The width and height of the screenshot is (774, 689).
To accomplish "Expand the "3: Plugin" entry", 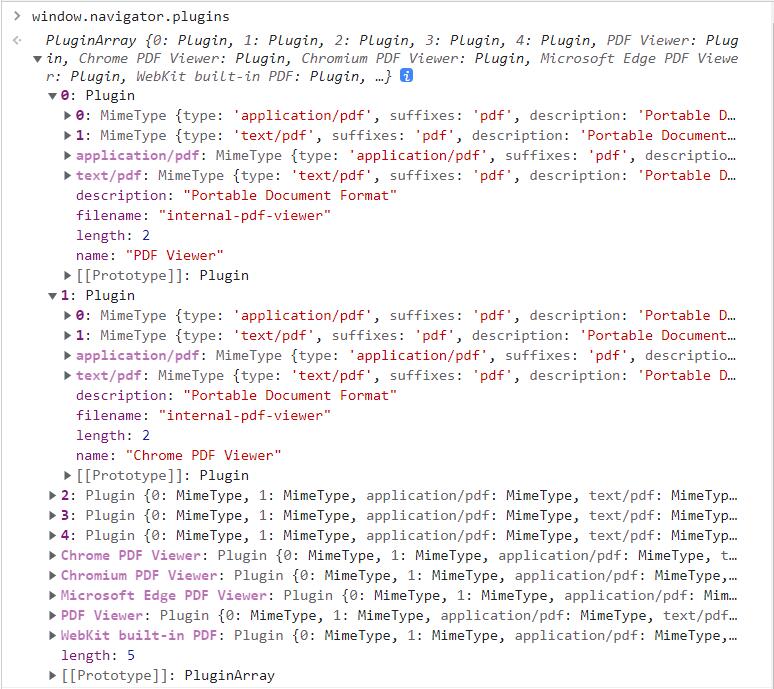I will coord(53,516).
